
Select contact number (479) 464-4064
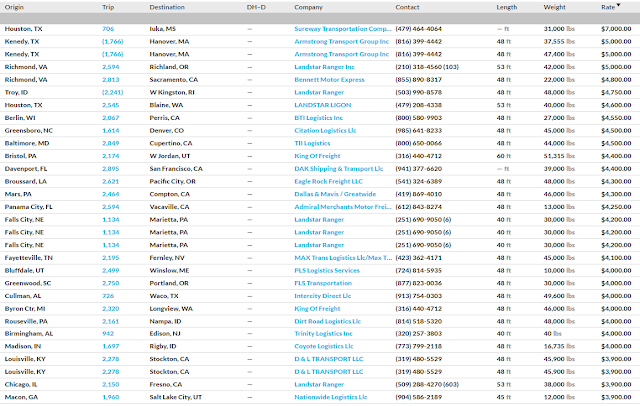tap(418, 29)
